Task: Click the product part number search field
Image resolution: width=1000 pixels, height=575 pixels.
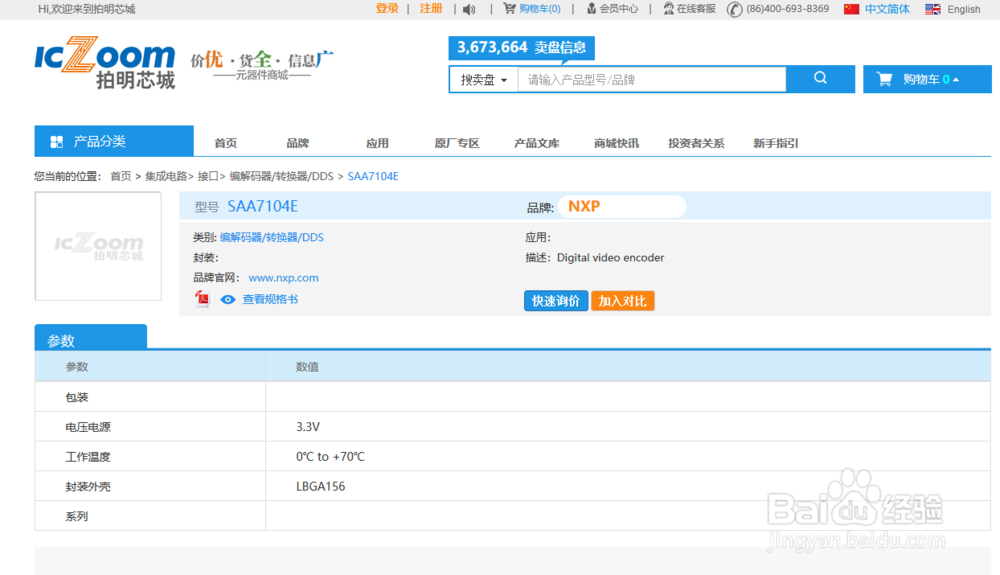Action: tap(652, 80)
